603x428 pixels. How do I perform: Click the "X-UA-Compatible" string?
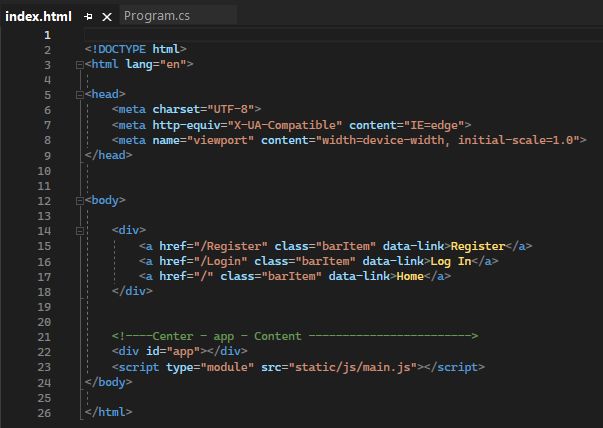pos(285,125)
